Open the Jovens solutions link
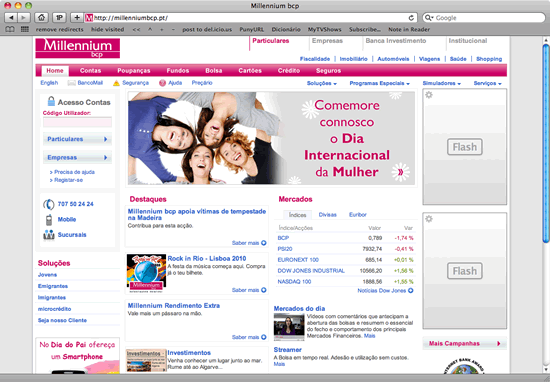This screenshot has height=382, width=550. pyautogui.click(x=47, y=275)
